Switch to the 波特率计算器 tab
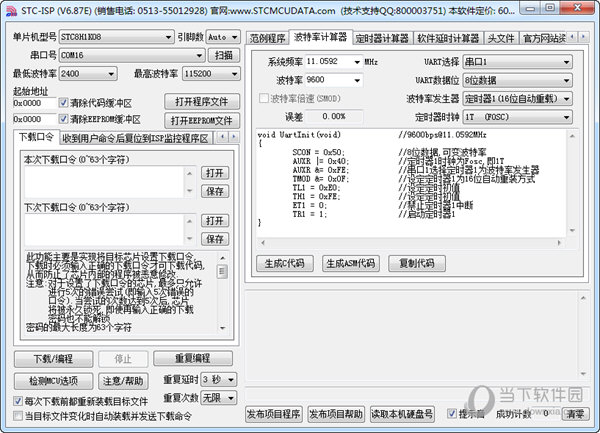The image size is (600, 433). 320,37
